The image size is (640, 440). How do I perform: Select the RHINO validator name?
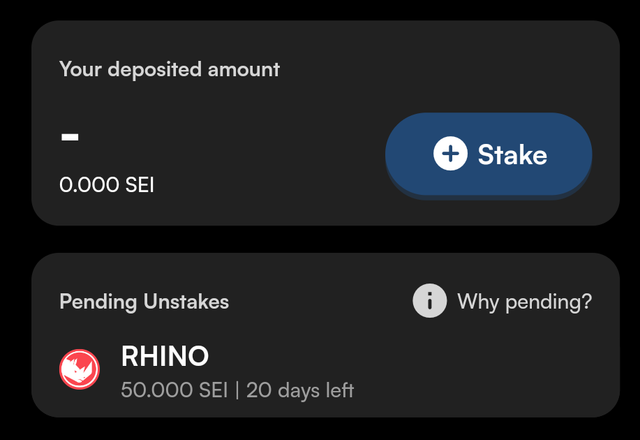point(165,356)
